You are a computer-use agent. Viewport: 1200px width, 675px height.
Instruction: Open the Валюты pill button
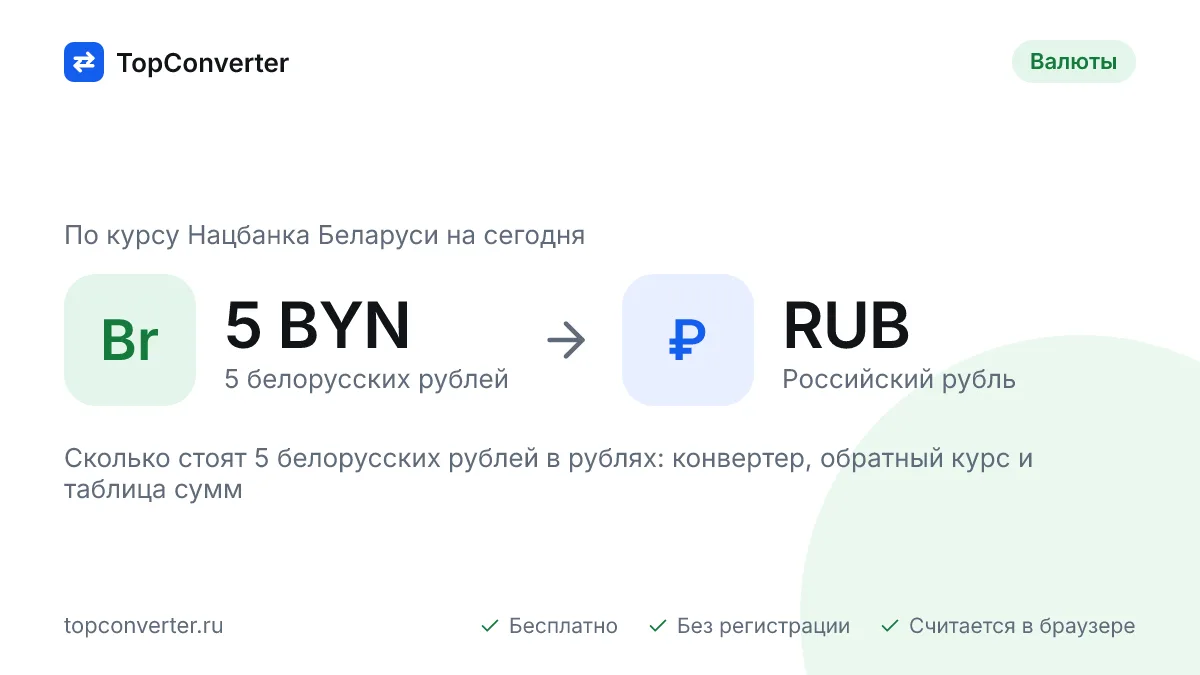tap(1074, 62)
